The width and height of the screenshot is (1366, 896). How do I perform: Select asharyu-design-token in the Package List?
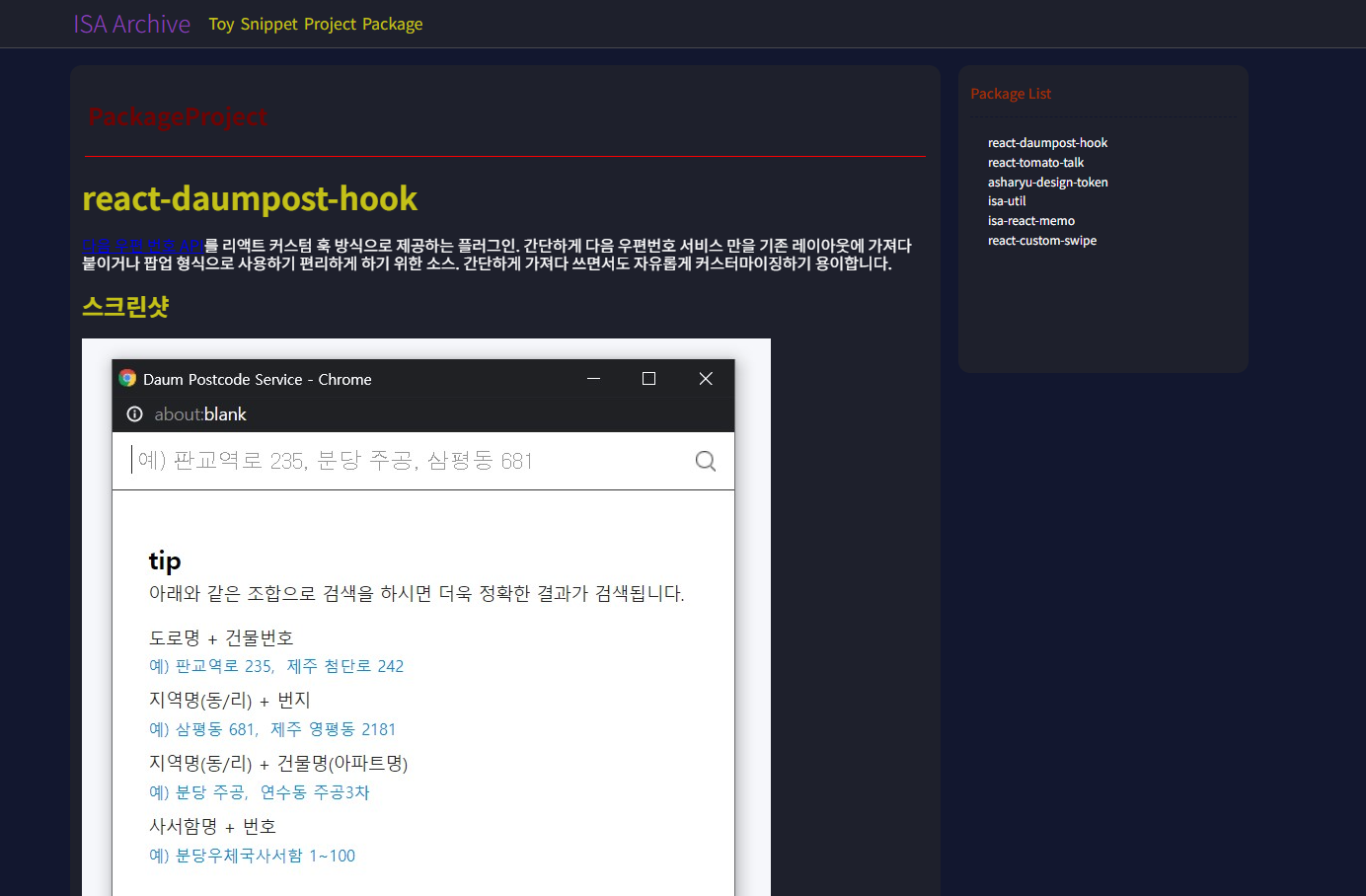pos(1047,183)
